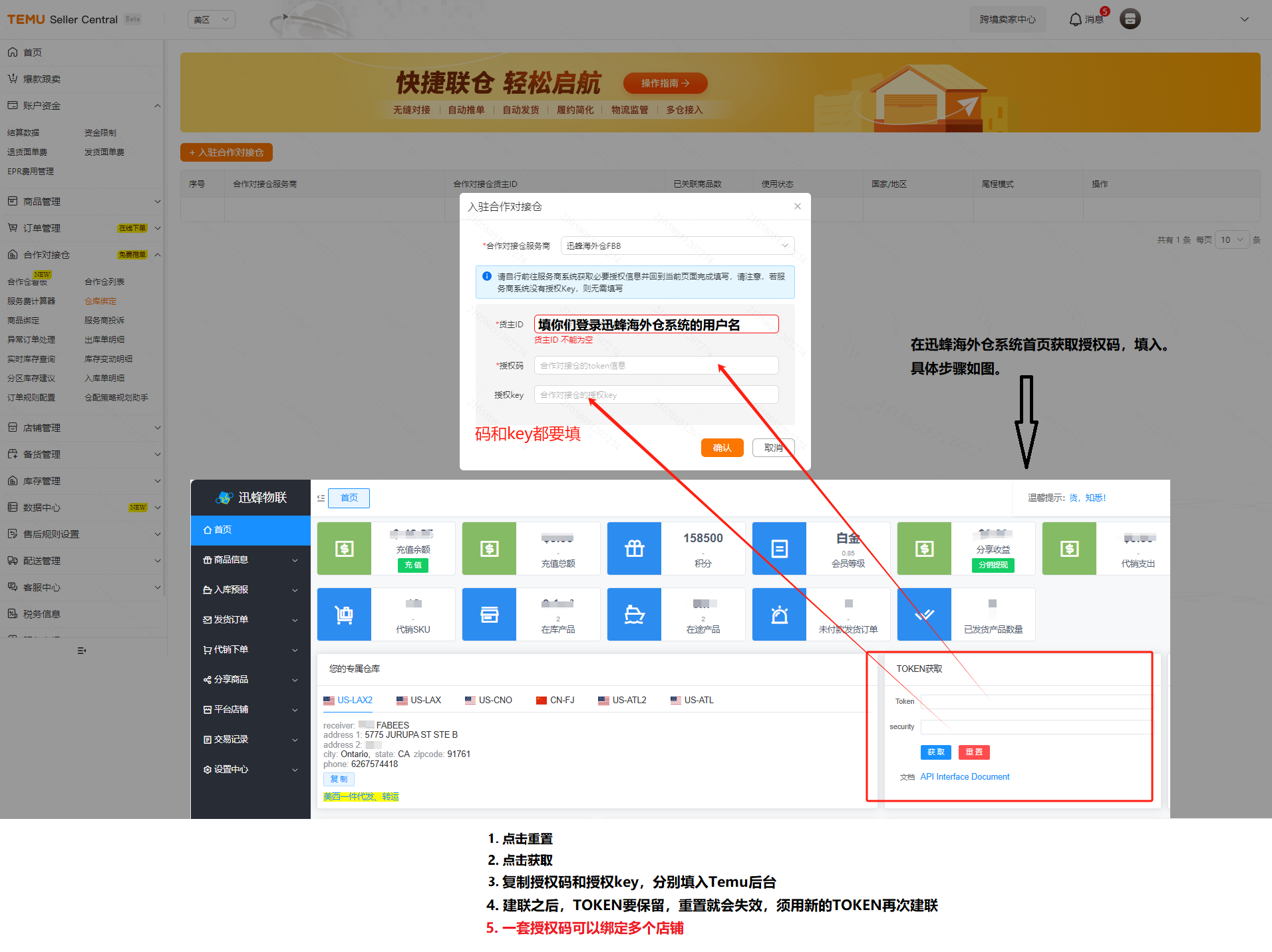The image size is (1272, 952).
Task: Select 首页 in 迅蜂物联 sidebar
Action: point(251,530)
